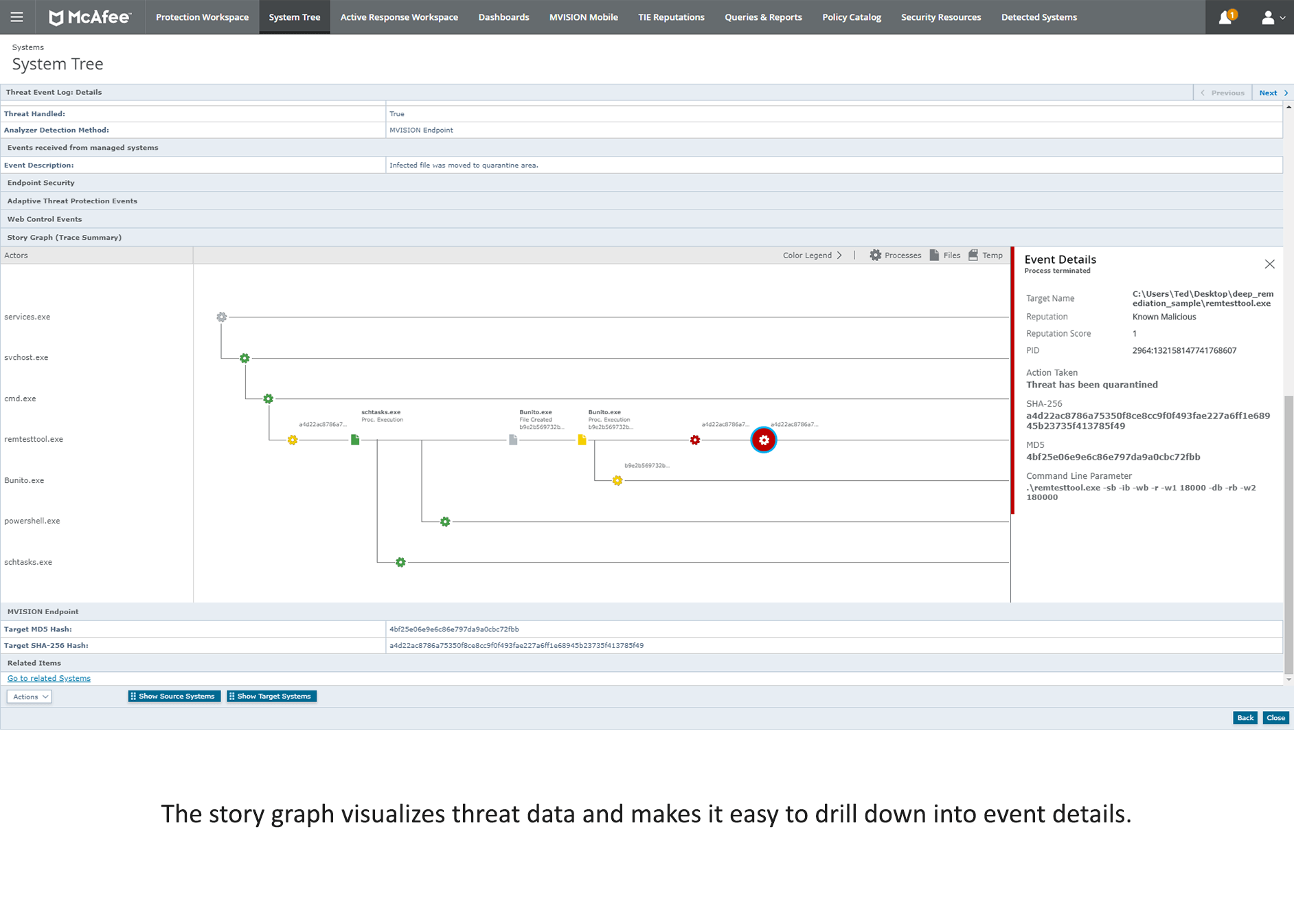Select the svchost.exe green process node
Viewport: 1294px width, 924px height.
tap(245, 358)
